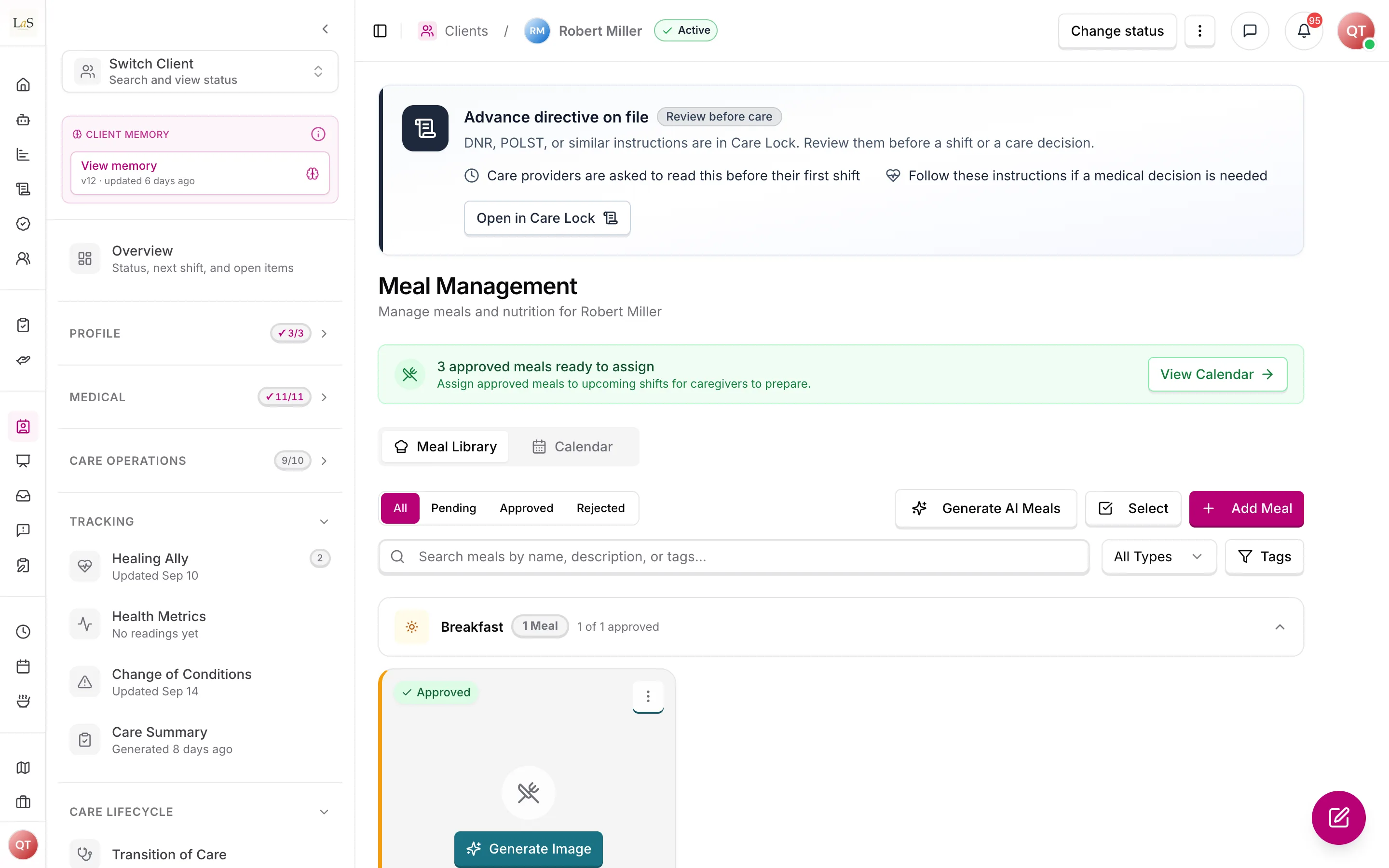Expand the CARE OPERATIONS section

(200, 461)
